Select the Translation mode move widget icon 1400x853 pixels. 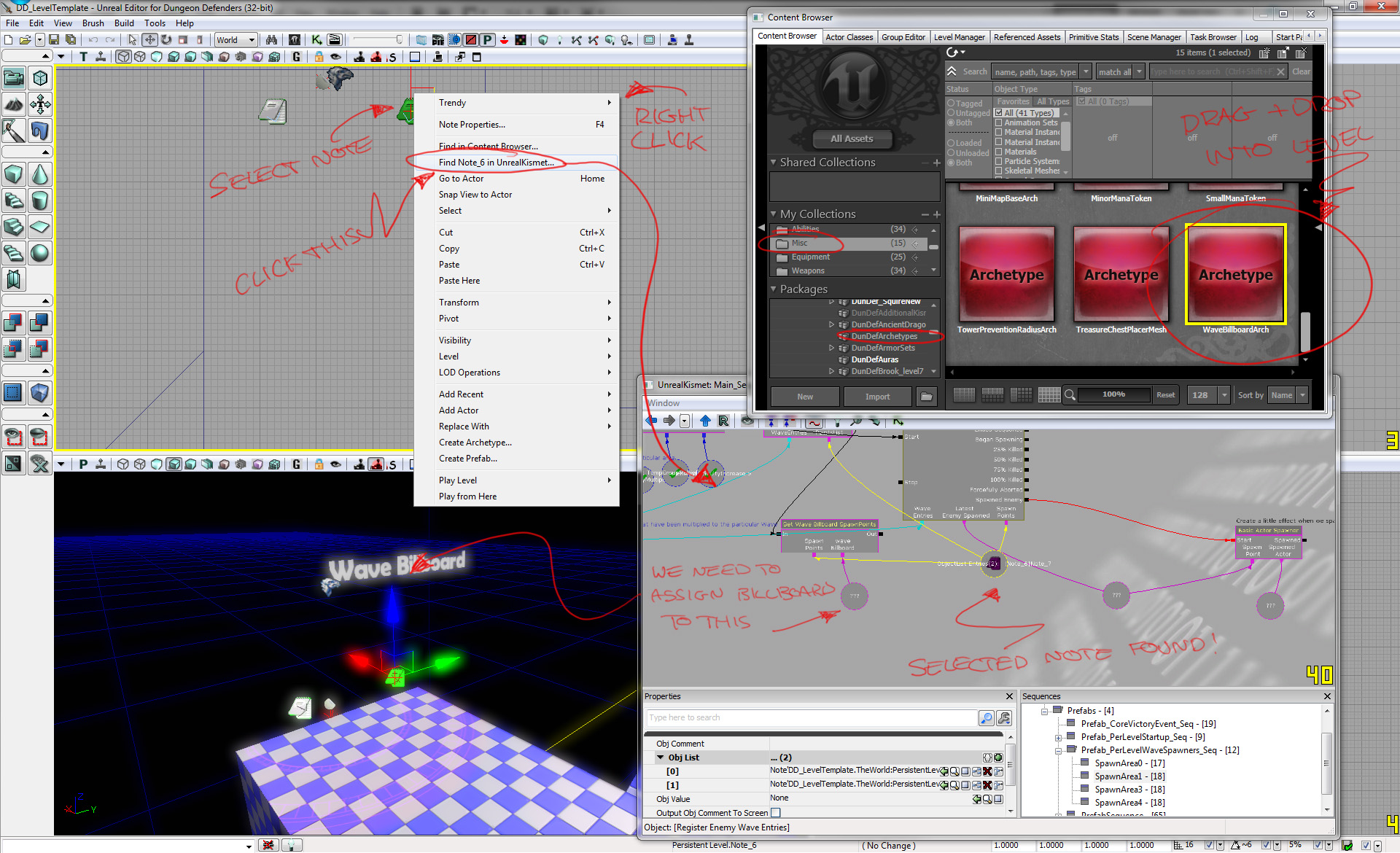(x=149, y=40)
